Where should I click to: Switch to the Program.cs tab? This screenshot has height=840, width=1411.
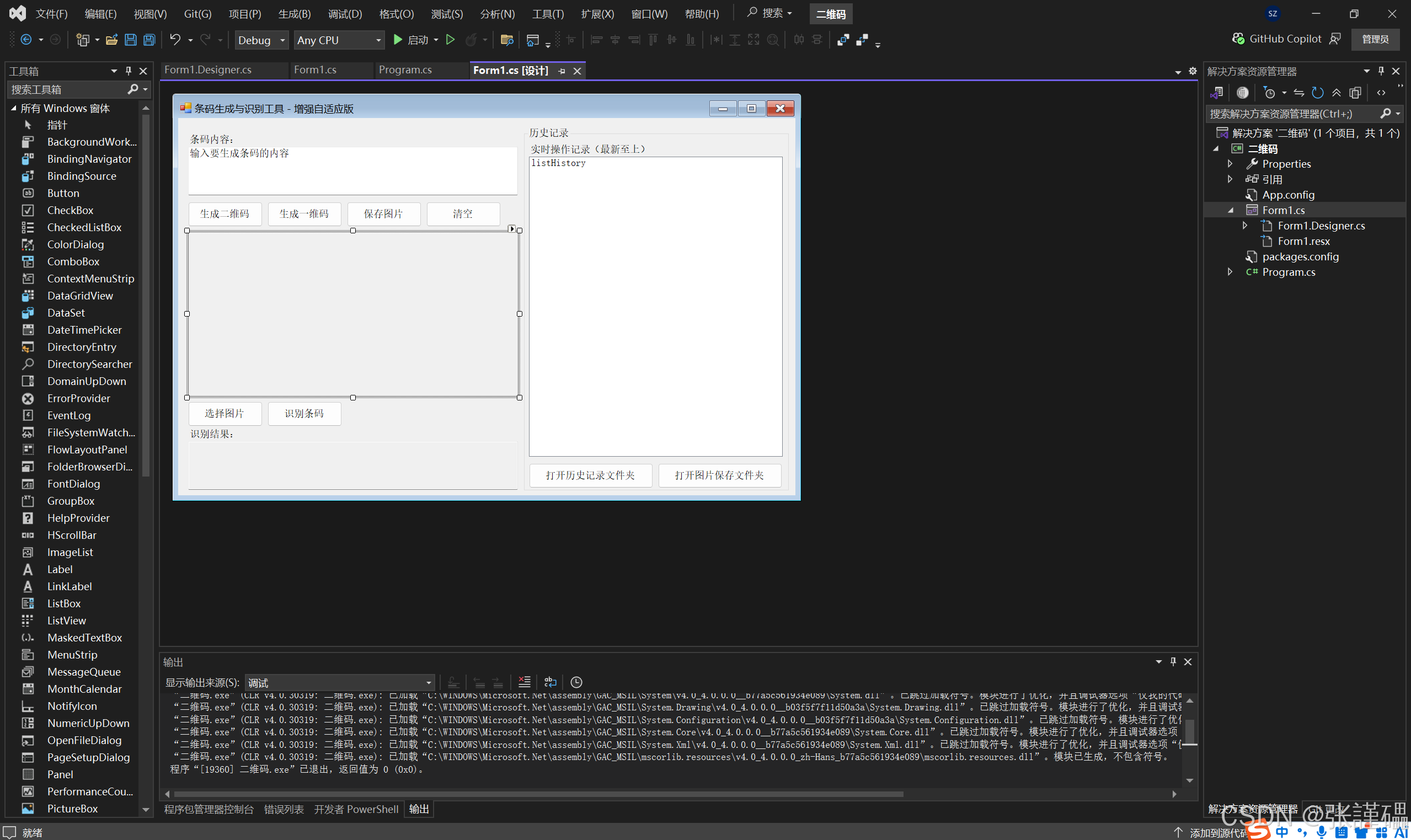(405, 69)
